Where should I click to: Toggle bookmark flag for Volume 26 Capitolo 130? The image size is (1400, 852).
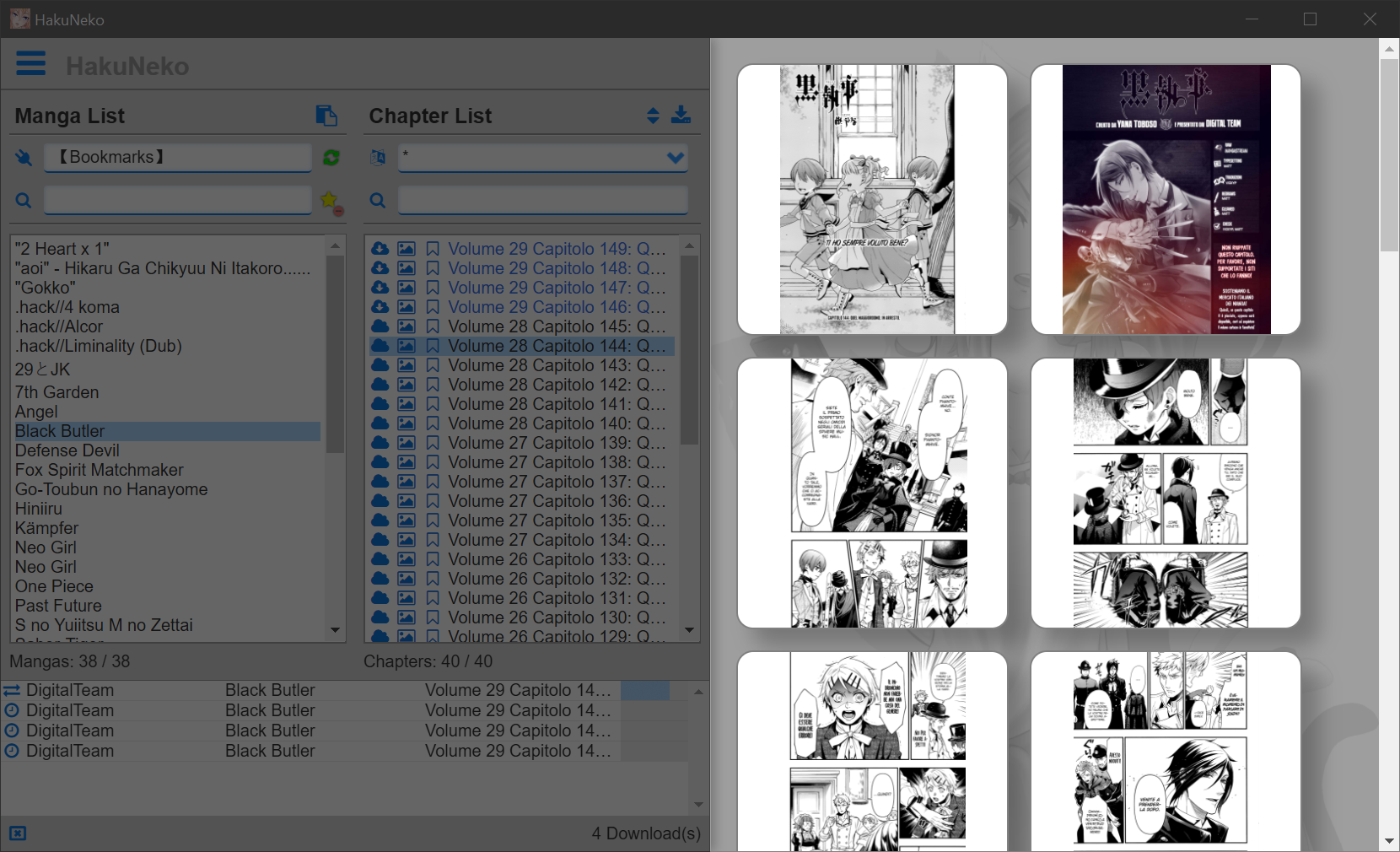pyautogui.click(x=433, y=617)
